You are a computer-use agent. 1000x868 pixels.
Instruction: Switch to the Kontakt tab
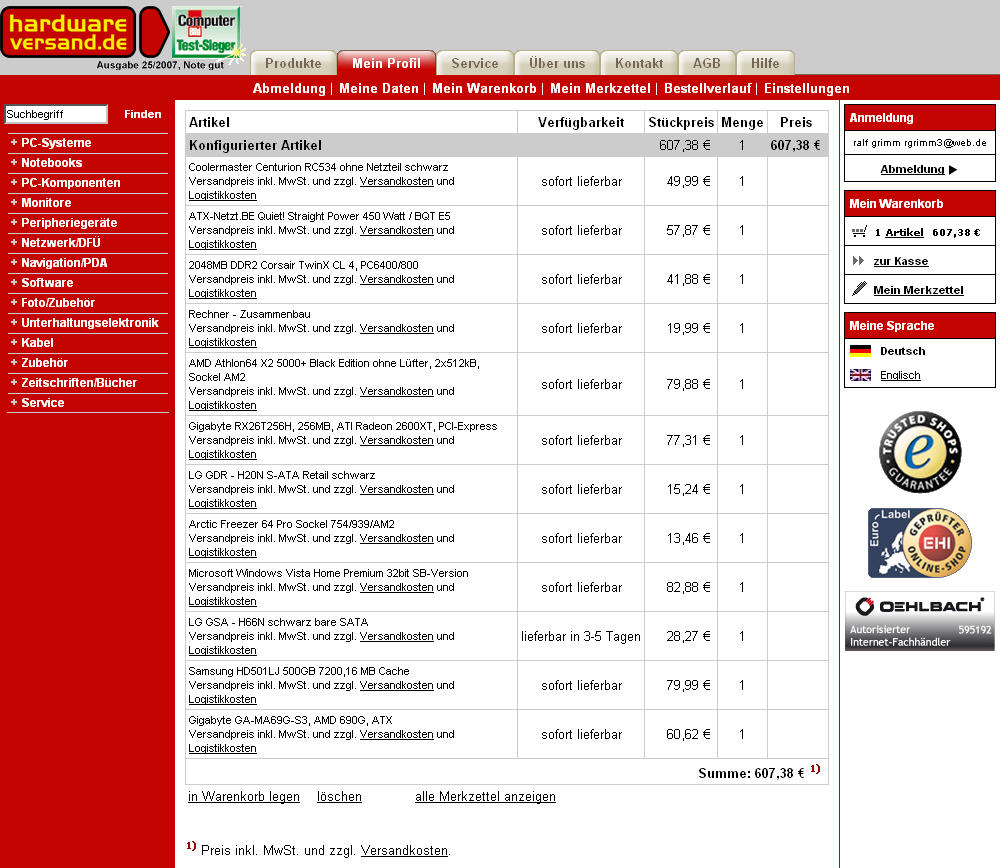[639, 63]
